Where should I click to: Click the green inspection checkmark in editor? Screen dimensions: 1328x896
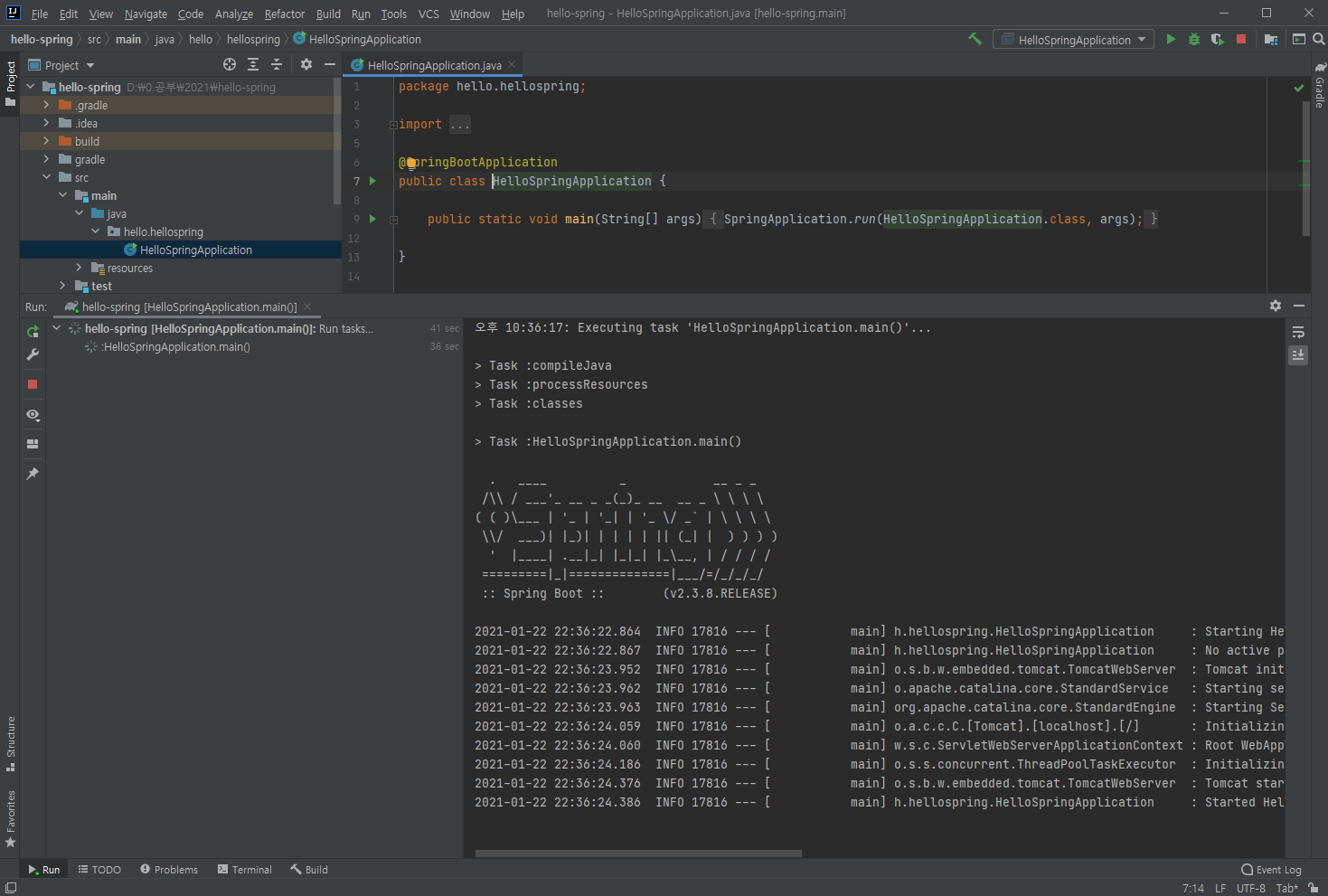(1299, 88)
